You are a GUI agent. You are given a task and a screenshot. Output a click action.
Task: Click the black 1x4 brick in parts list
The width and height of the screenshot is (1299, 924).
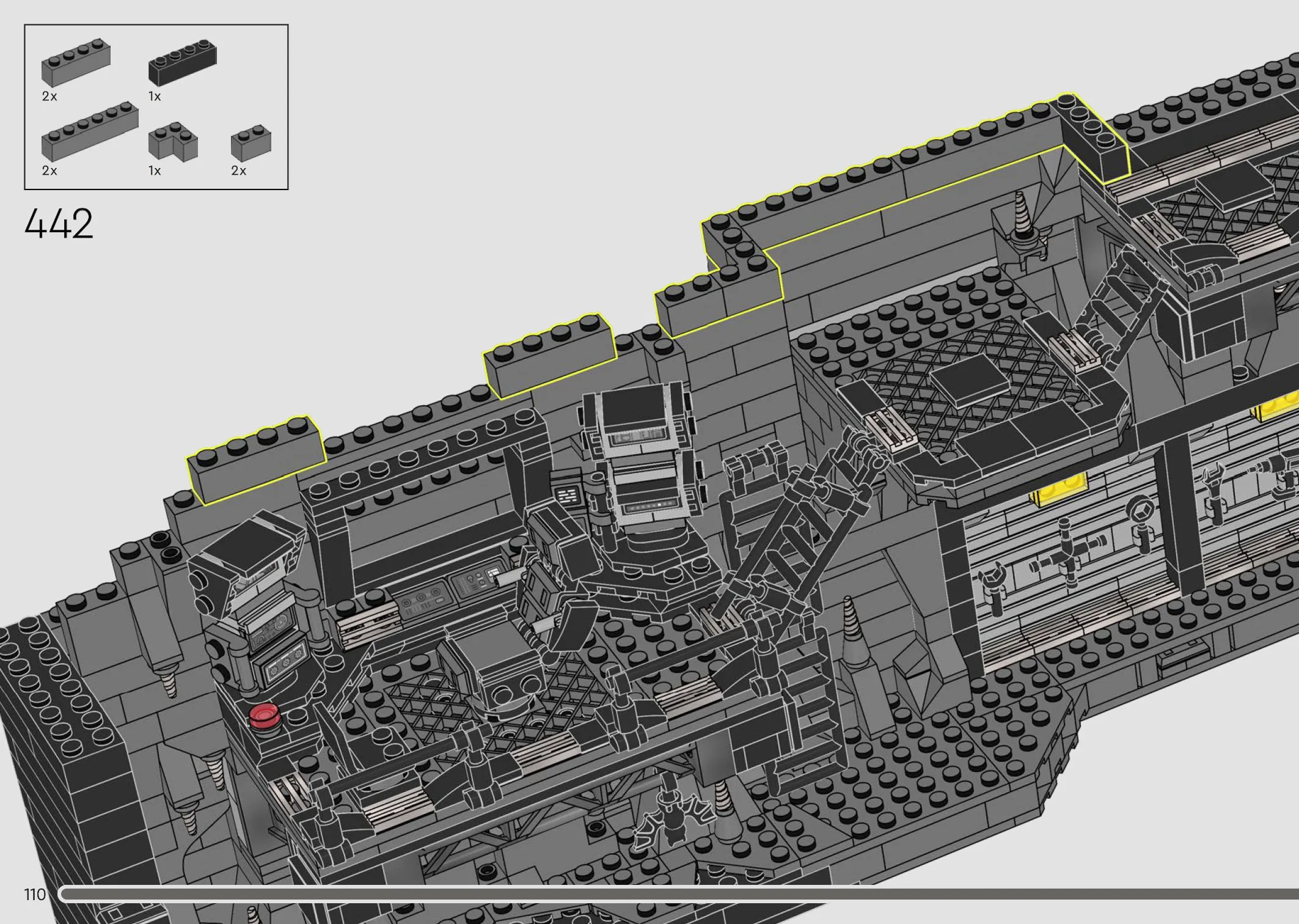[x=183, y=62]
